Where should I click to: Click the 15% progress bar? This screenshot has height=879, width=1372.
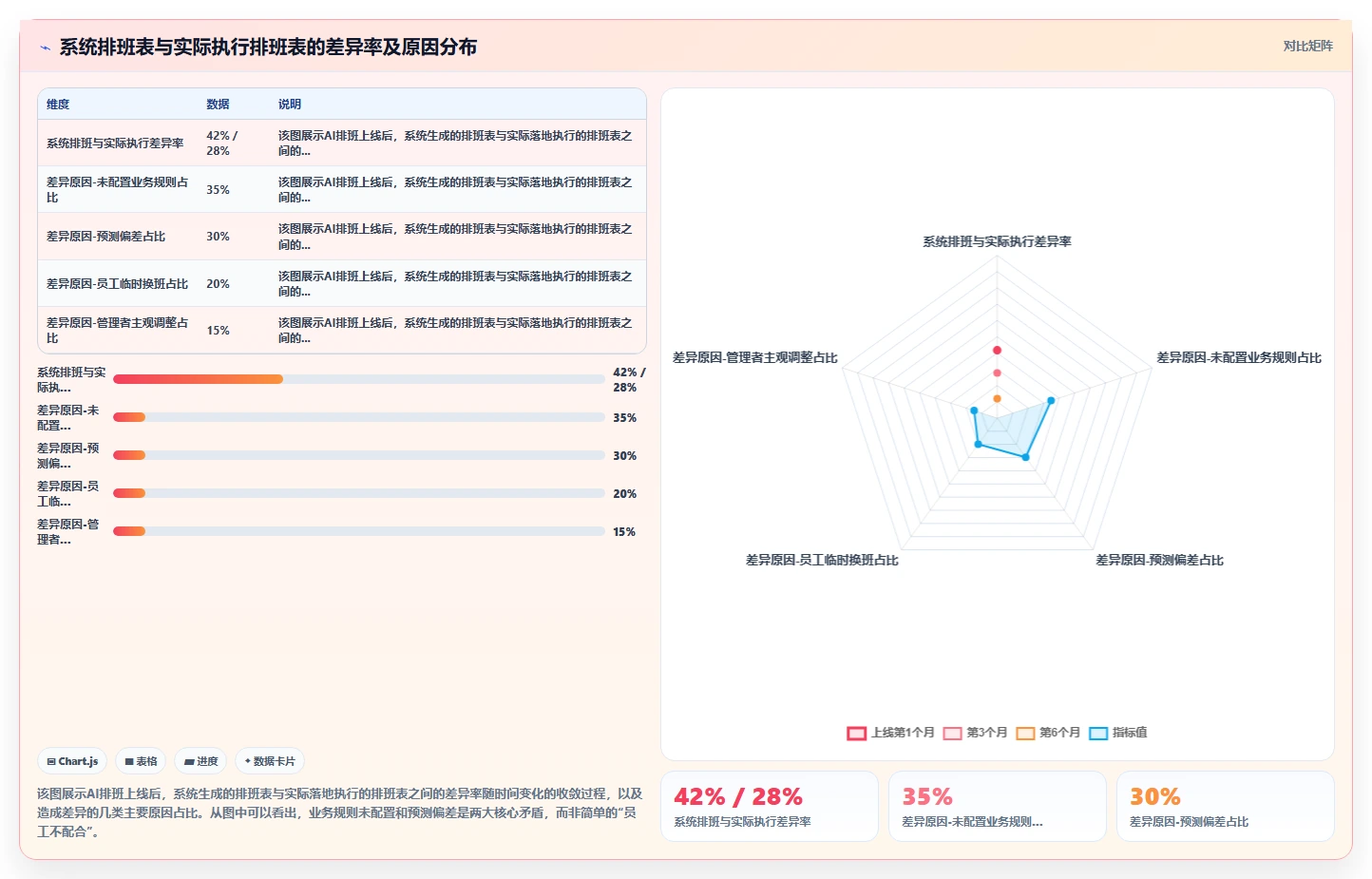(359, 531)
